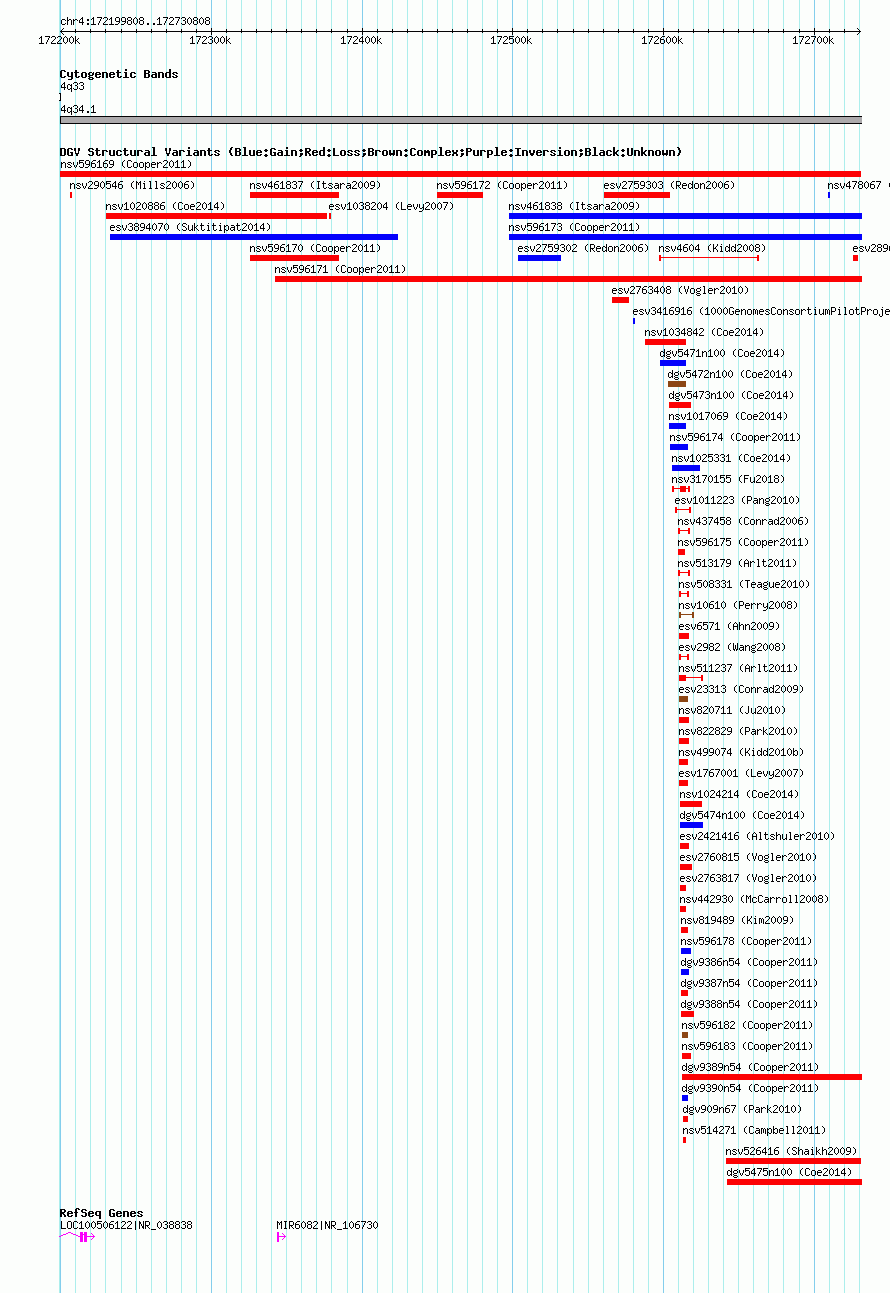The height and width of the screenshot is (1293, 890).
Task: Select the nsv442930 (McCarroll2008) label
Action: point(754,899)
